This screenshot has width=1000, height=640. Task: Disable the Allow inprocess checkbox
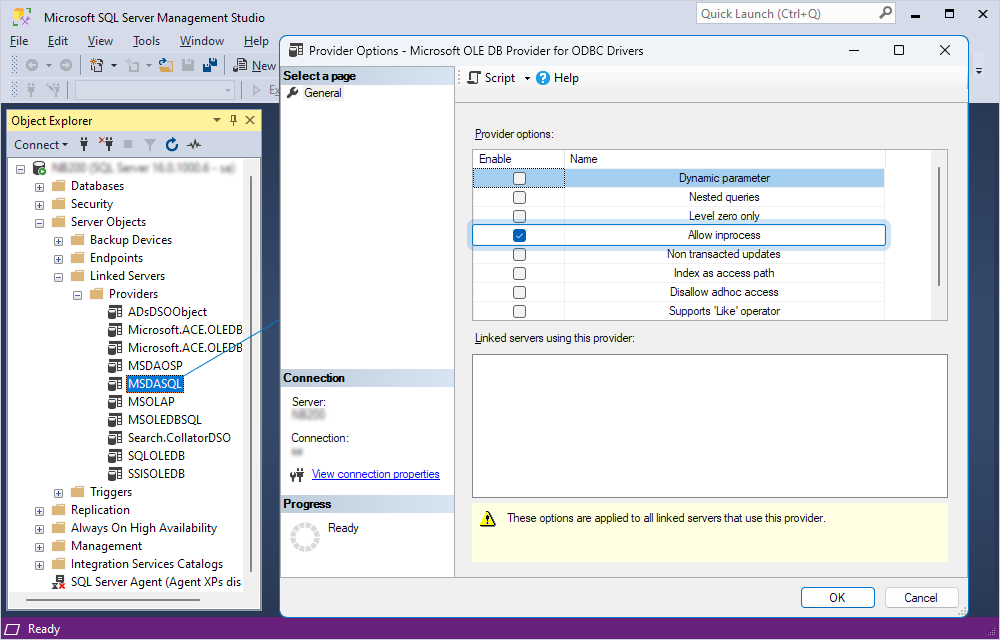(x=518, y=234)
